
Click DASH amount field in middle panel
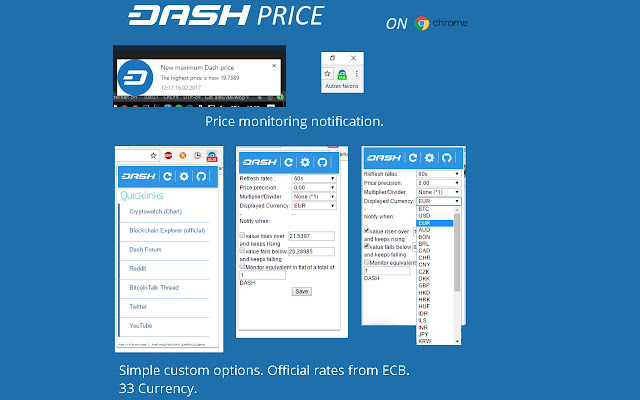pos(262,275)
